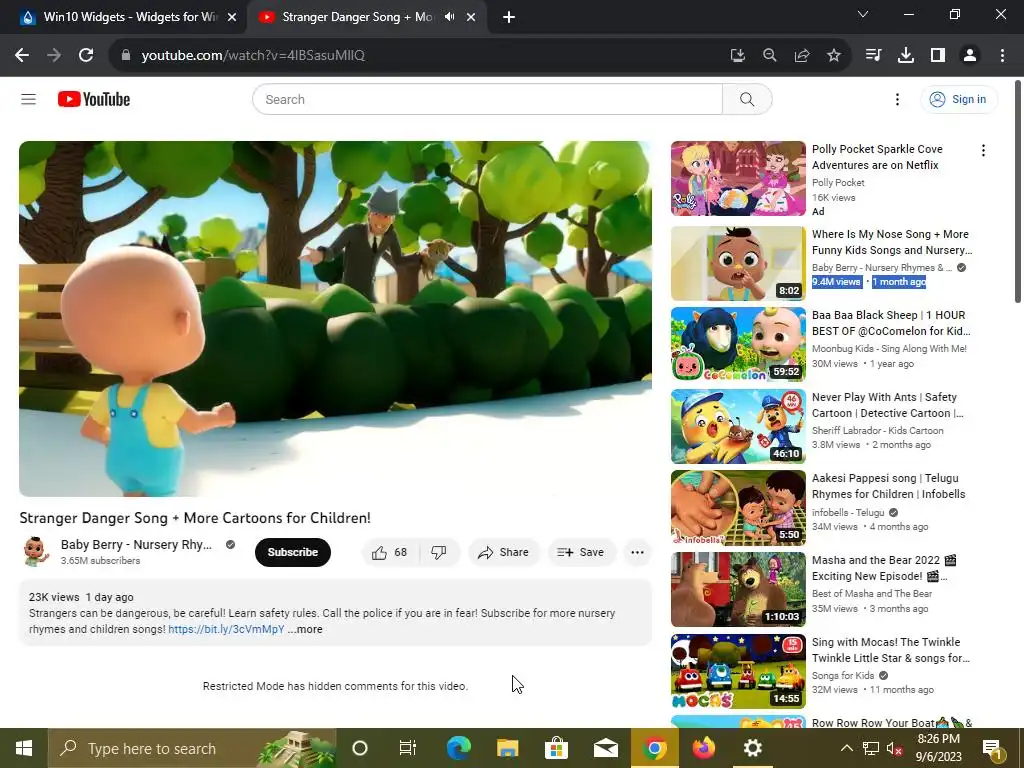Open Baa Baa Black Sheep 1 HOUR video title
The image size is (1024, 768).
coord(891,323)
